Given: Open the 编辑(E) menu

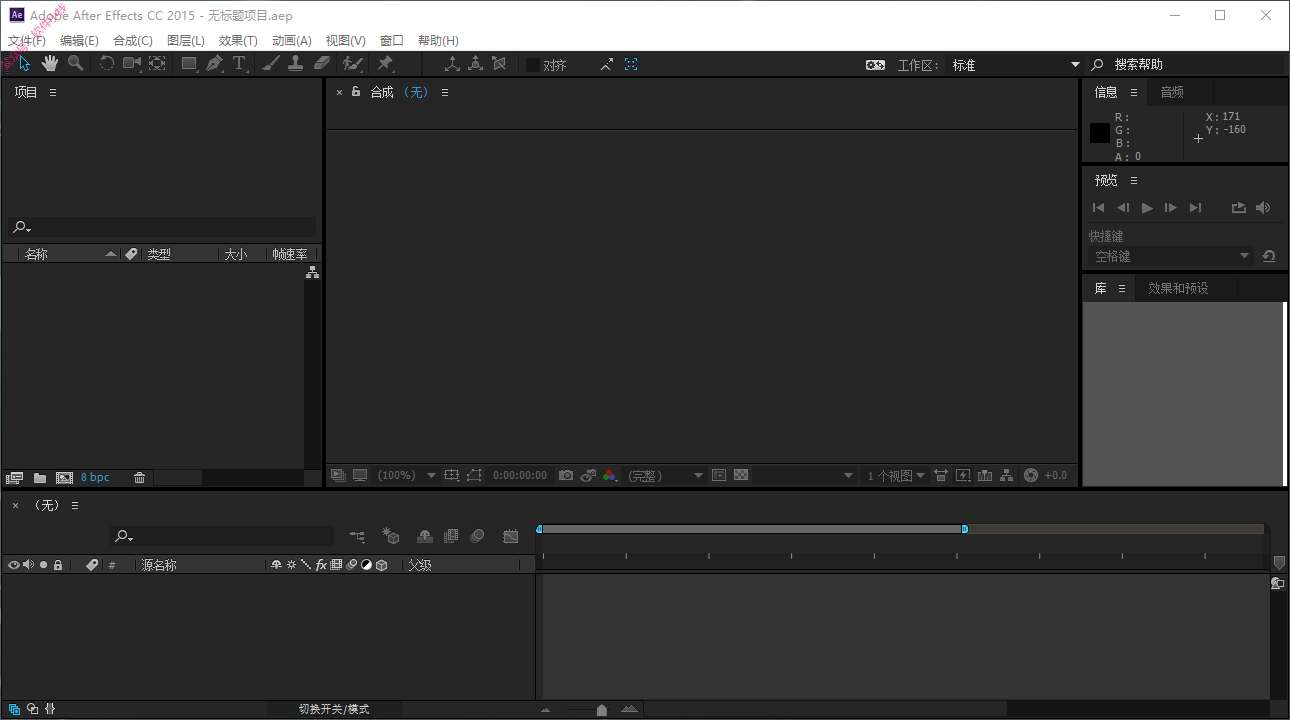Looking at the screenshot, I should 79,41.
